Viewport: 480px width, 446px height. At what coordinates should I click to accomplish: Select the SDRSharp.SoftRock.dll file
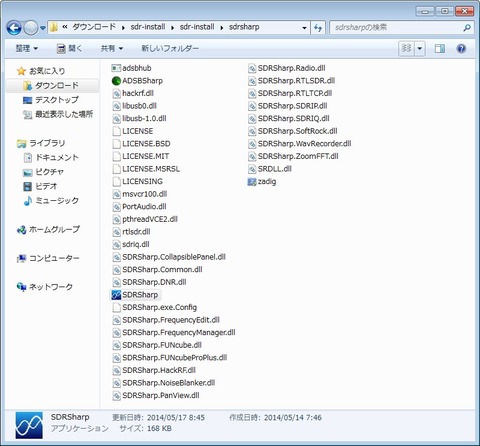coord(293,131)
